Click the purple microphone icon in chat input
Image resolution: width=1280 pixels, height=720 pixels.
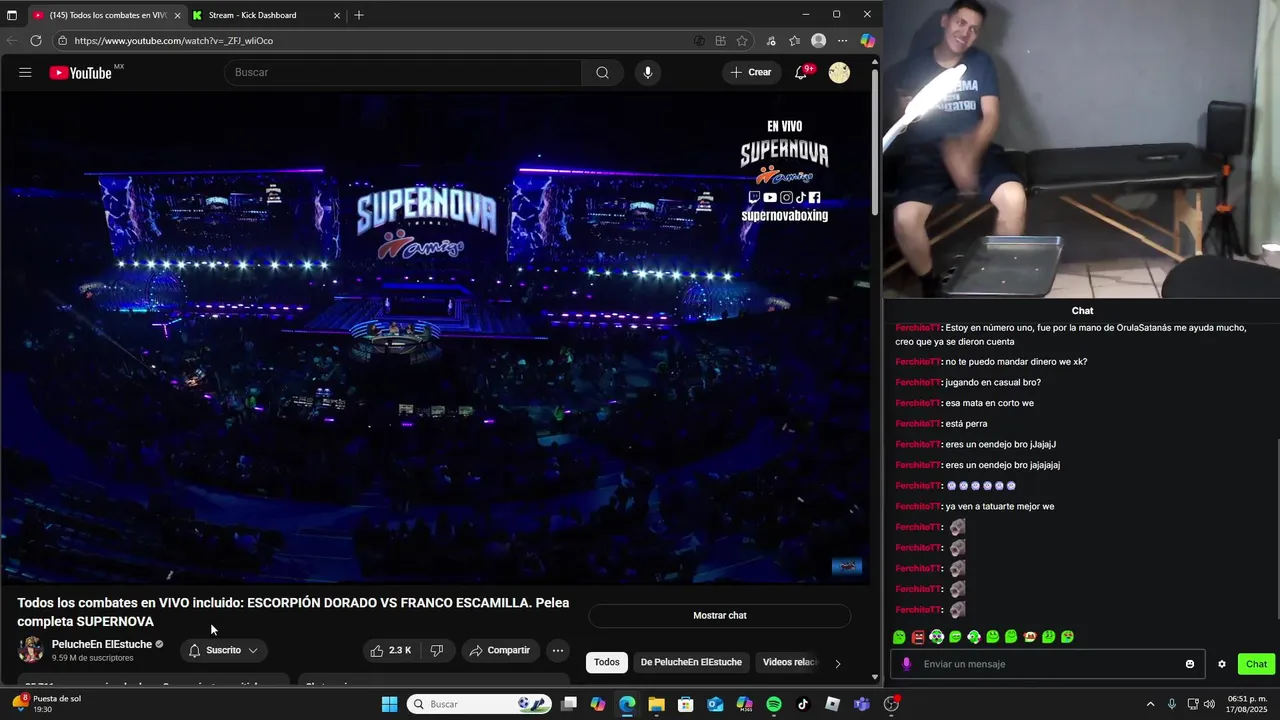coord(907,664)
